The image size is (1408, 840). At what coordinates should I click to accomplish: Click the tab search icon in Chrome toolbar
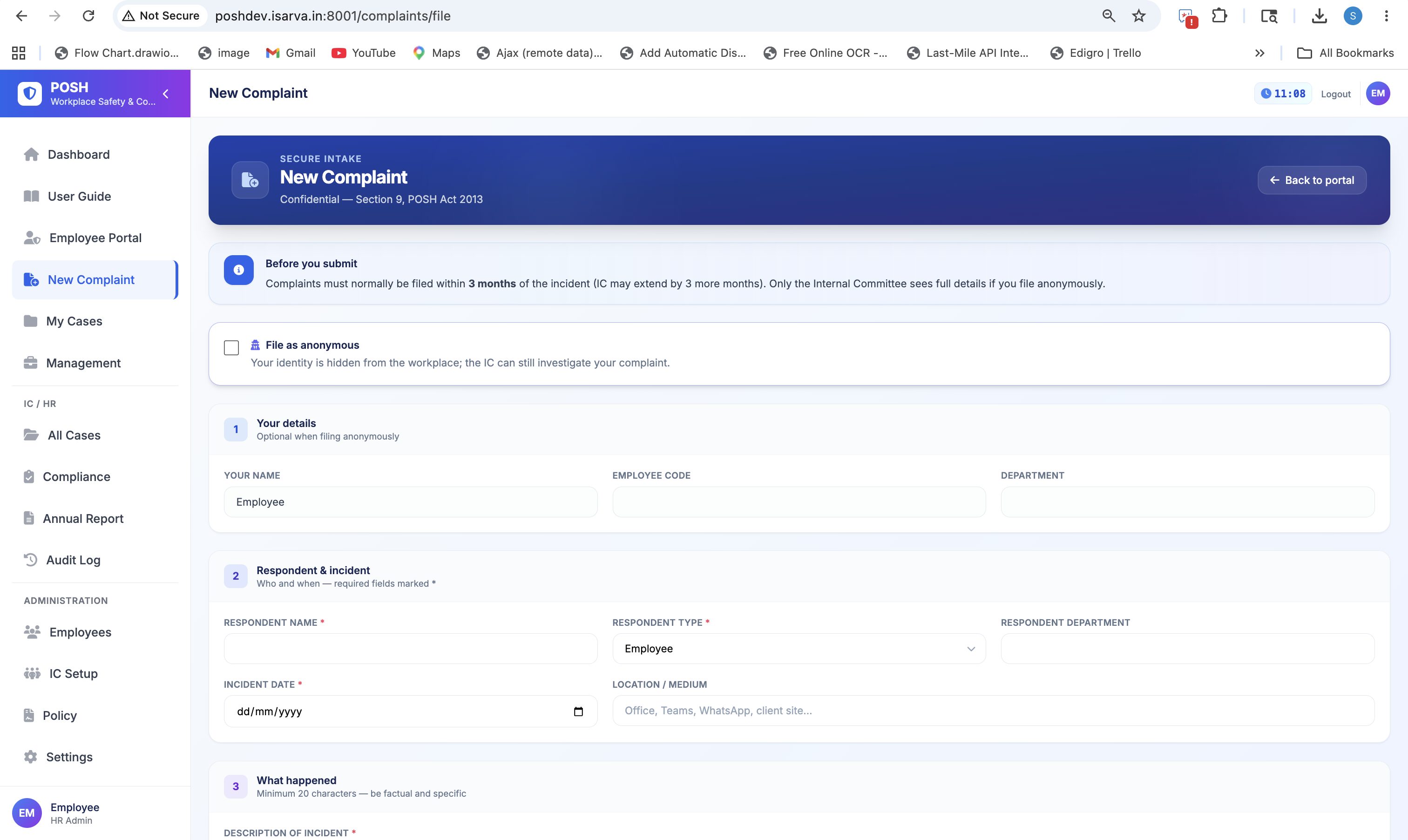[x=1269, y=16]
